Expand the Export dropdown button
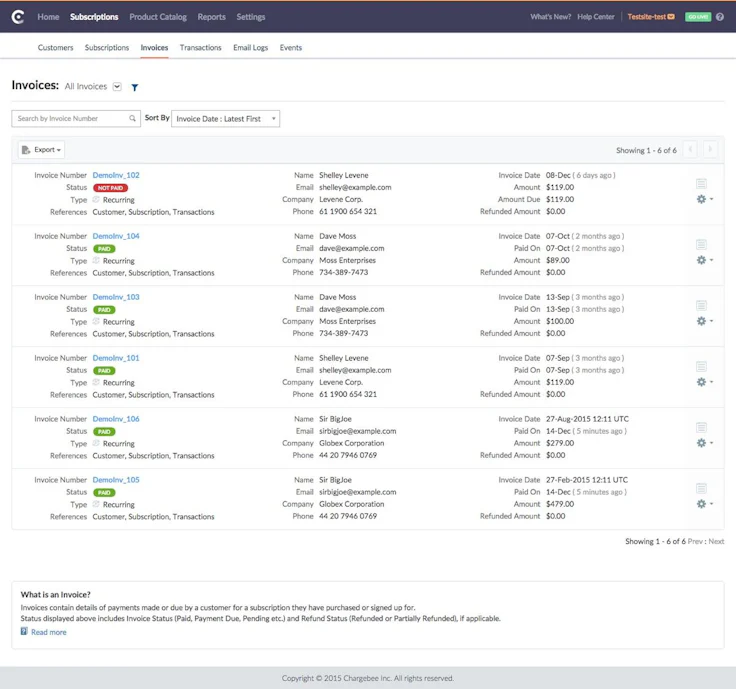This screenshot has height=689, width=736. [x=41, y=150]
